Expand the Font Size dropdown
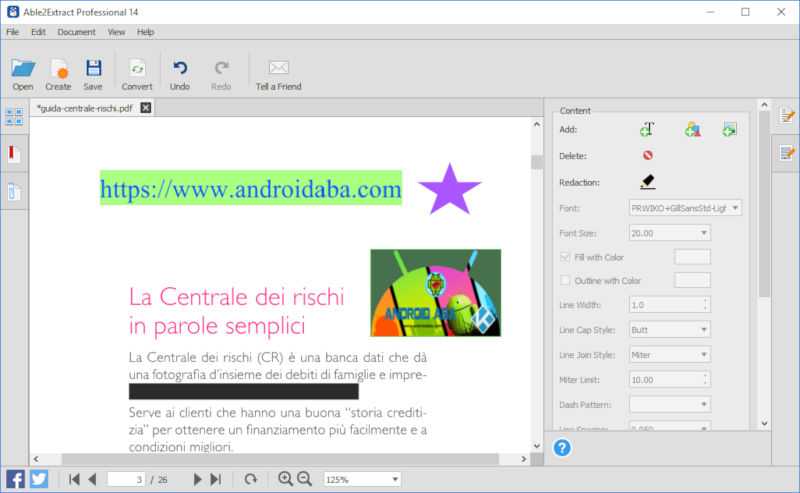The height and width of the screenshot is (493, 800). [x=669, y=233]
